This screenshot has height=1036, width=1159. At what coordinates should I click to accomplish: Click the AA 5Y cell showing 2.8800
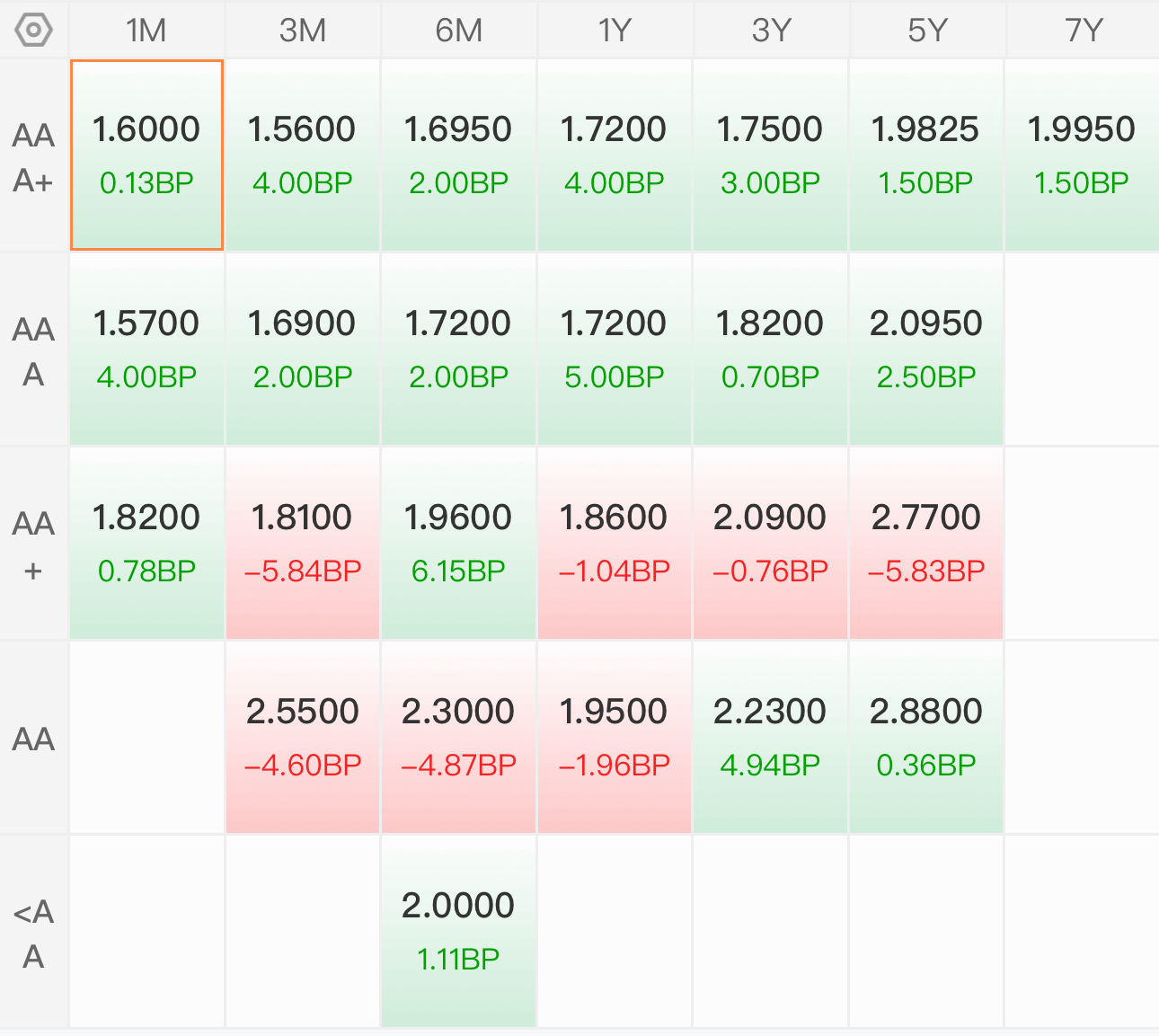point(926,738)
